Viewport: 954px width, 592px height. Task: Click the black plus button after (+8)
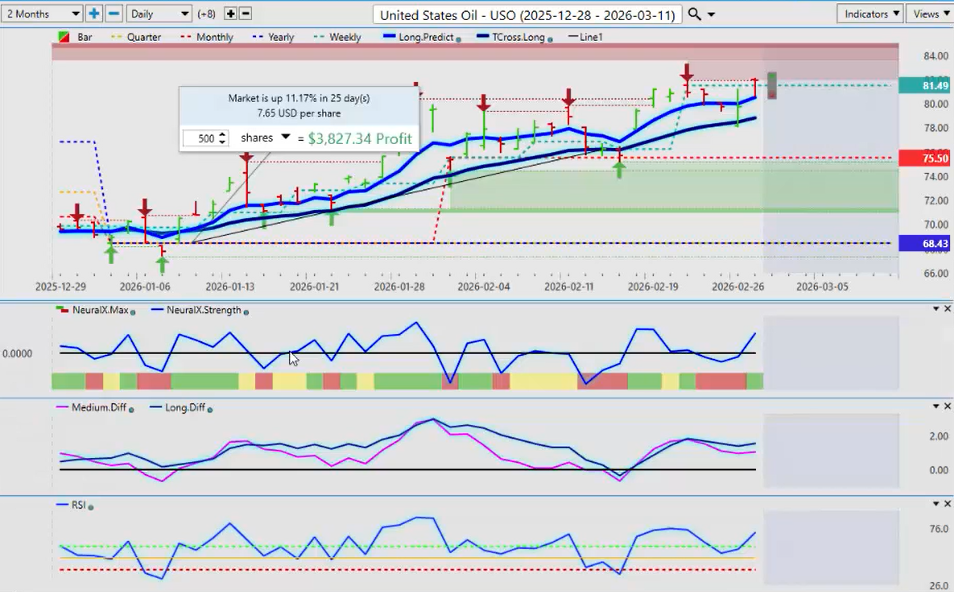click(231, 14)
